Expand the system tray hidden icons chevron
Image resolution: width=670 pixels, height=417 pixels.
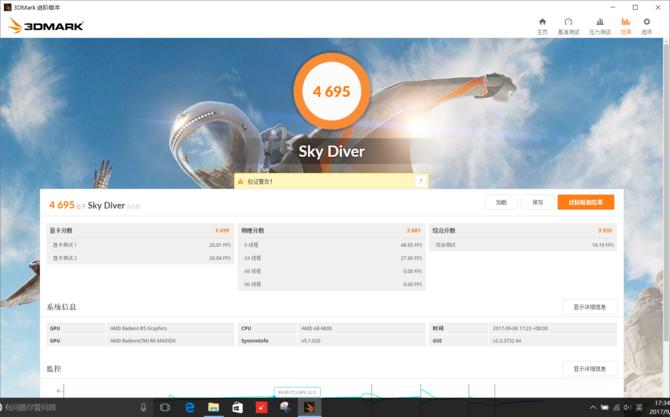pos(593,408)
